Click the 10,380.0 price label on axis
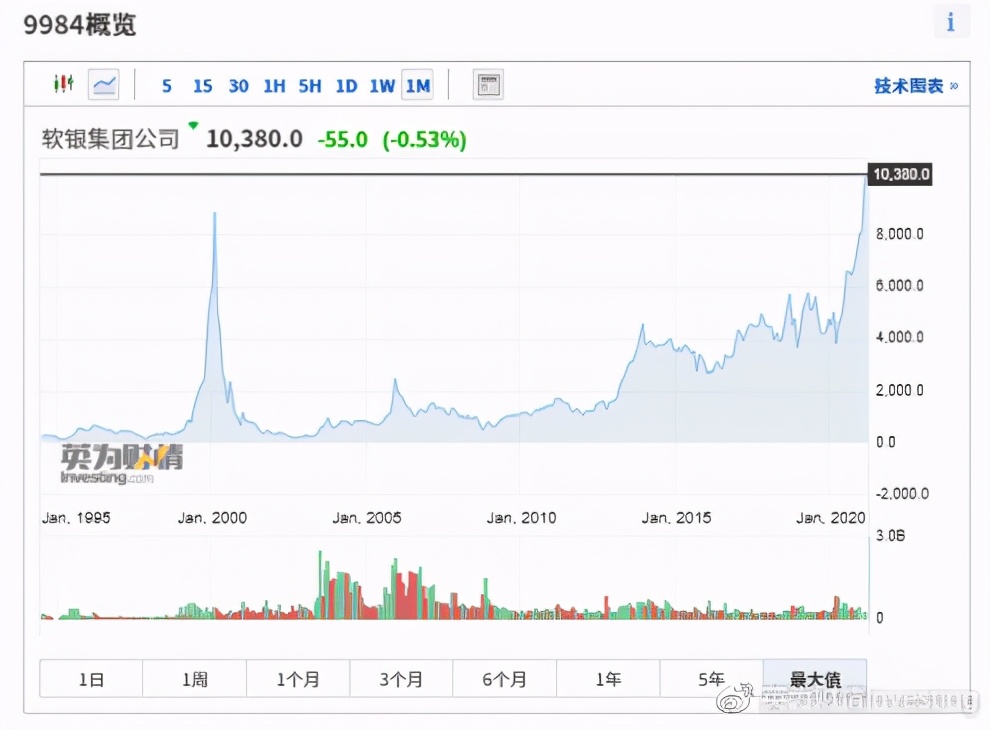Screen dimensions: 990x730 (x=901, y=175)
